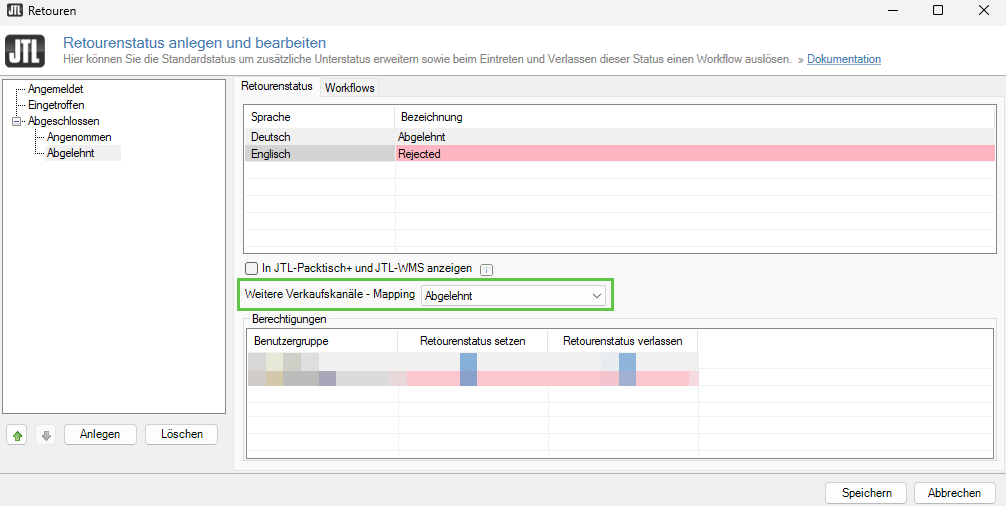
Task: Select the Retourenstatus tab
Action: pos(277,87)
